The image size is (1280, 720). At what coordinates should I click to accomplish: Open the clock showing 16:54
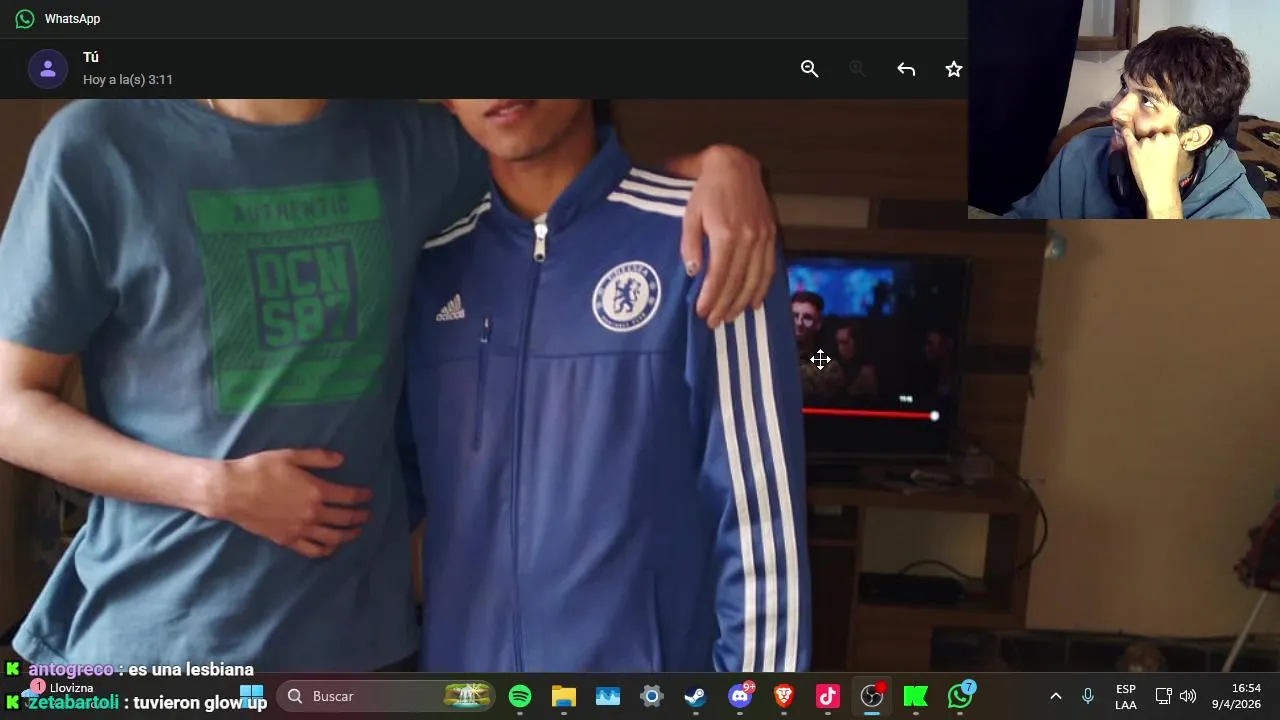1237,696
